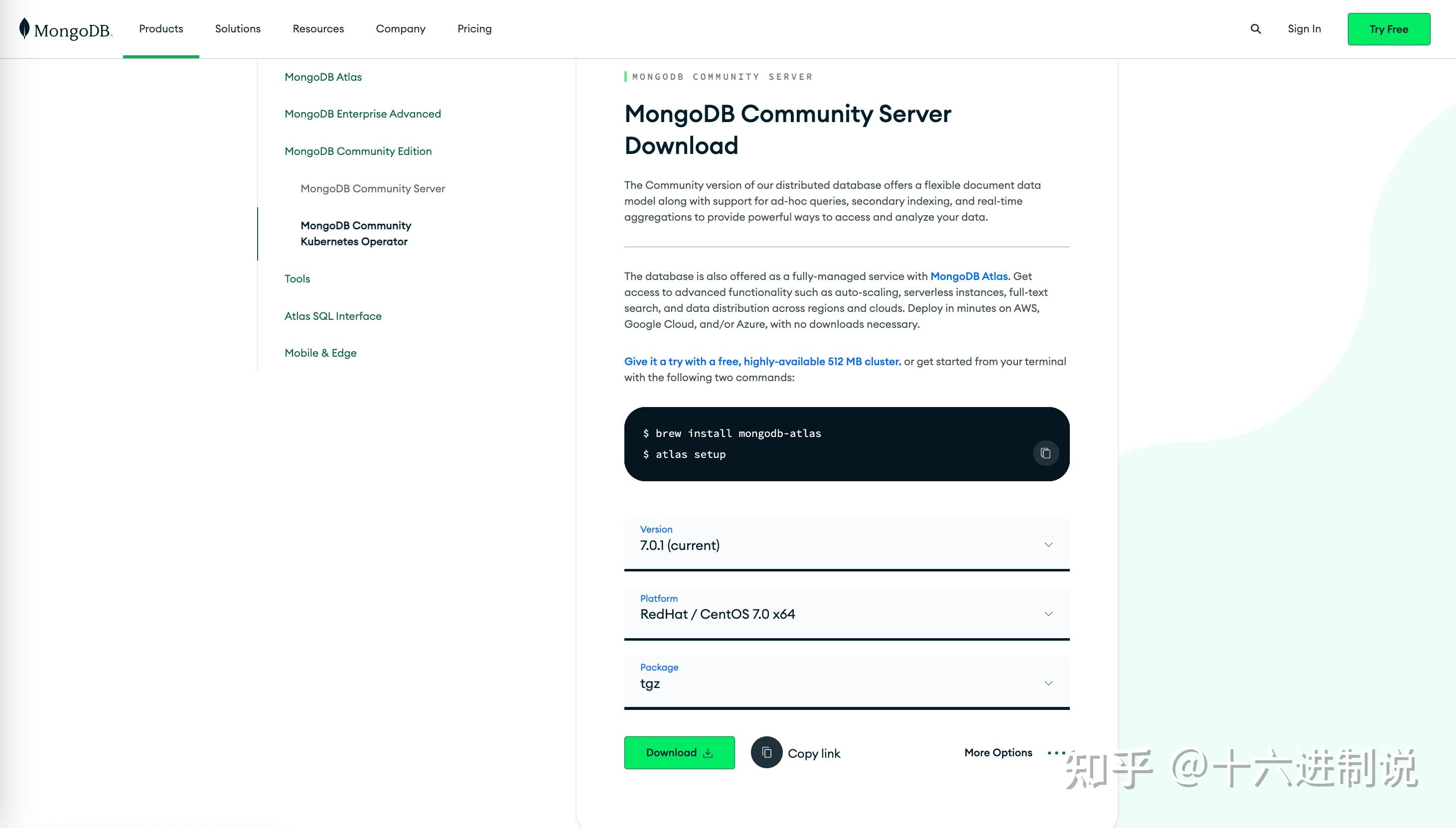Copy the brew install commands using copy icon
The width and height of the screenshot is (1456, 828).
pos(1045,453)
